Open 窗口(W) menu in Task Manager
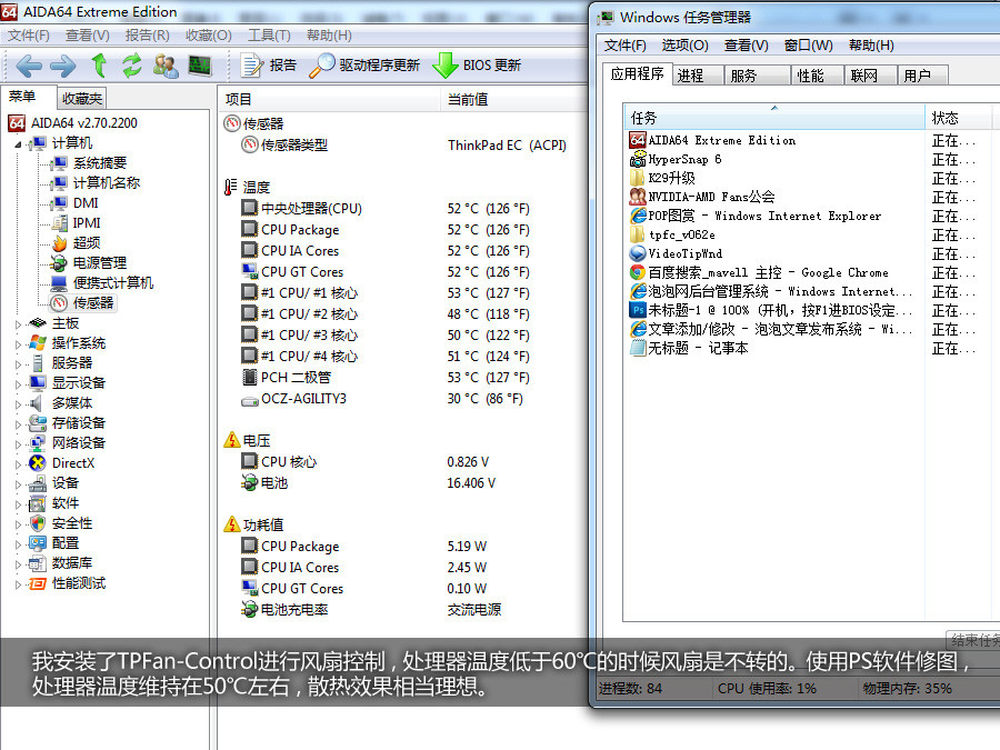 pos(808,45)
